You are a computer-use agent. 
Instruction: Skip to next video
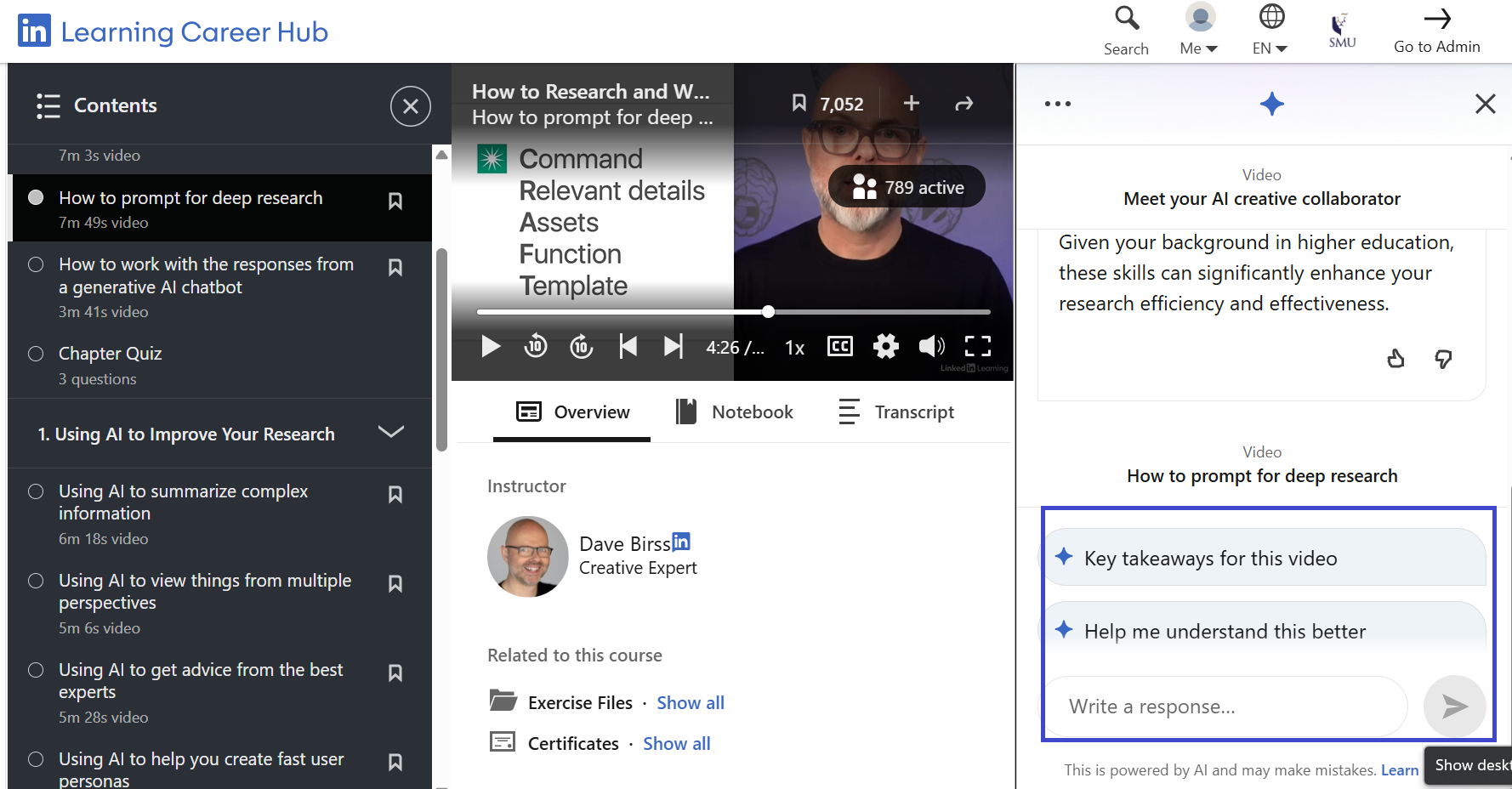pyautogui.click(x=673, y=346)
